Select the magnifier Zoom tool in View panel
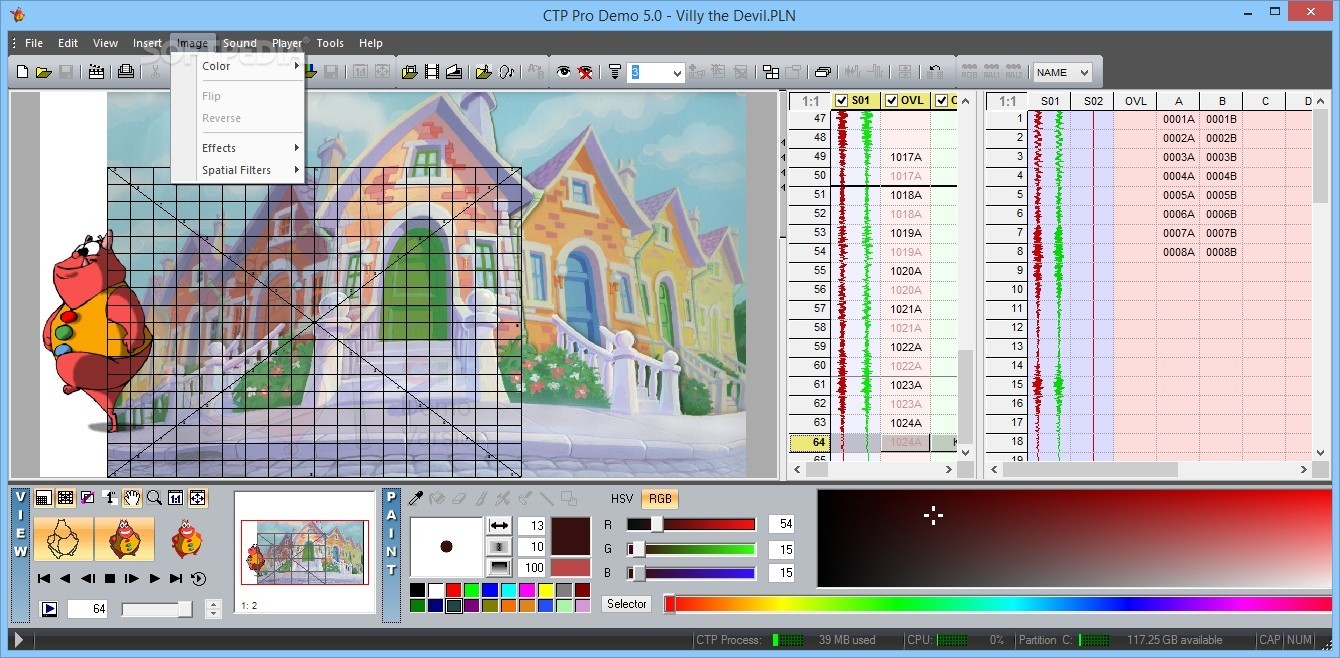The image size is (1340, 658). (x=154, y=497)
